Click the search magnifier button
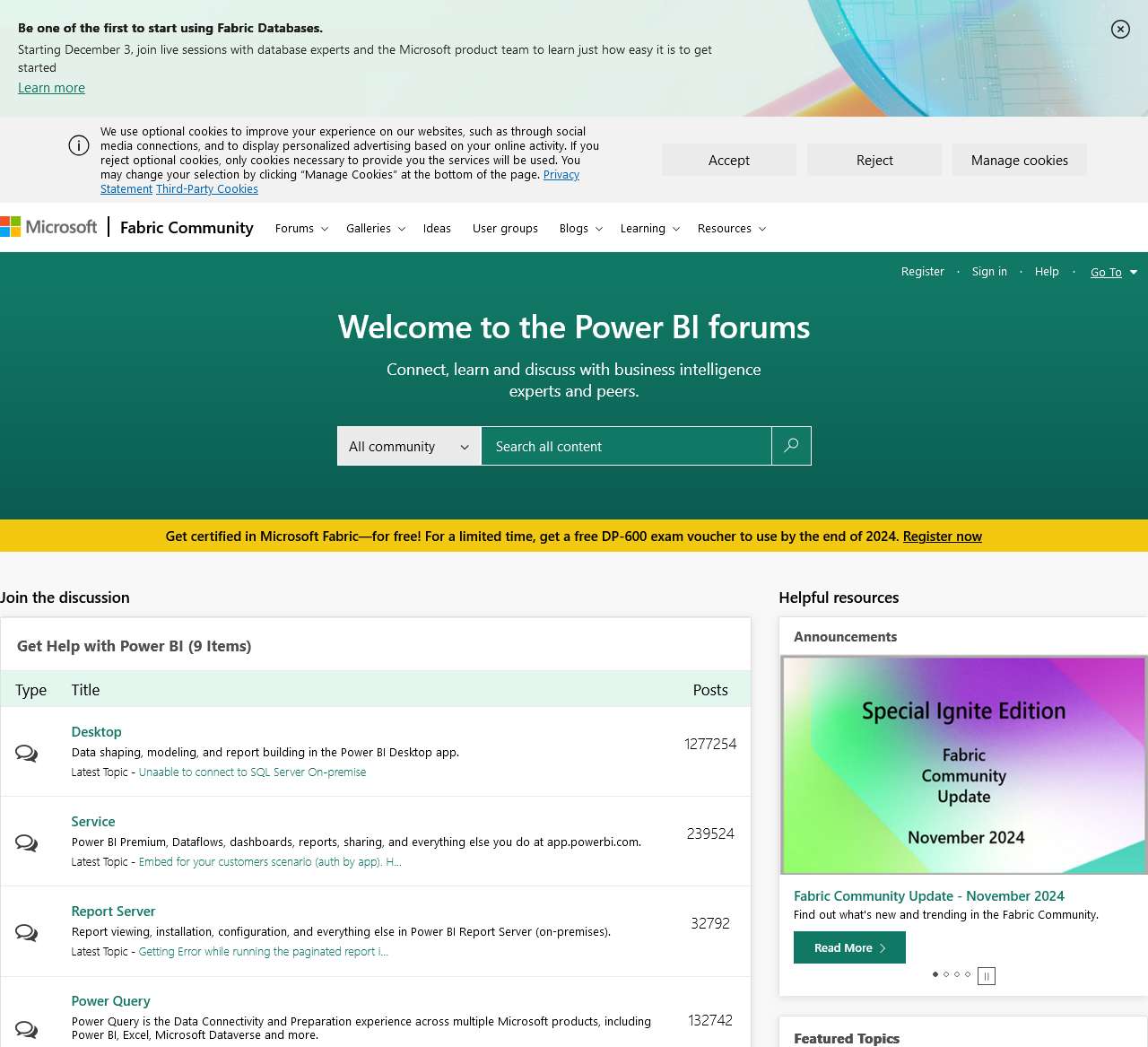Screen dimensions: 1148x1047 tap(791, 446)
